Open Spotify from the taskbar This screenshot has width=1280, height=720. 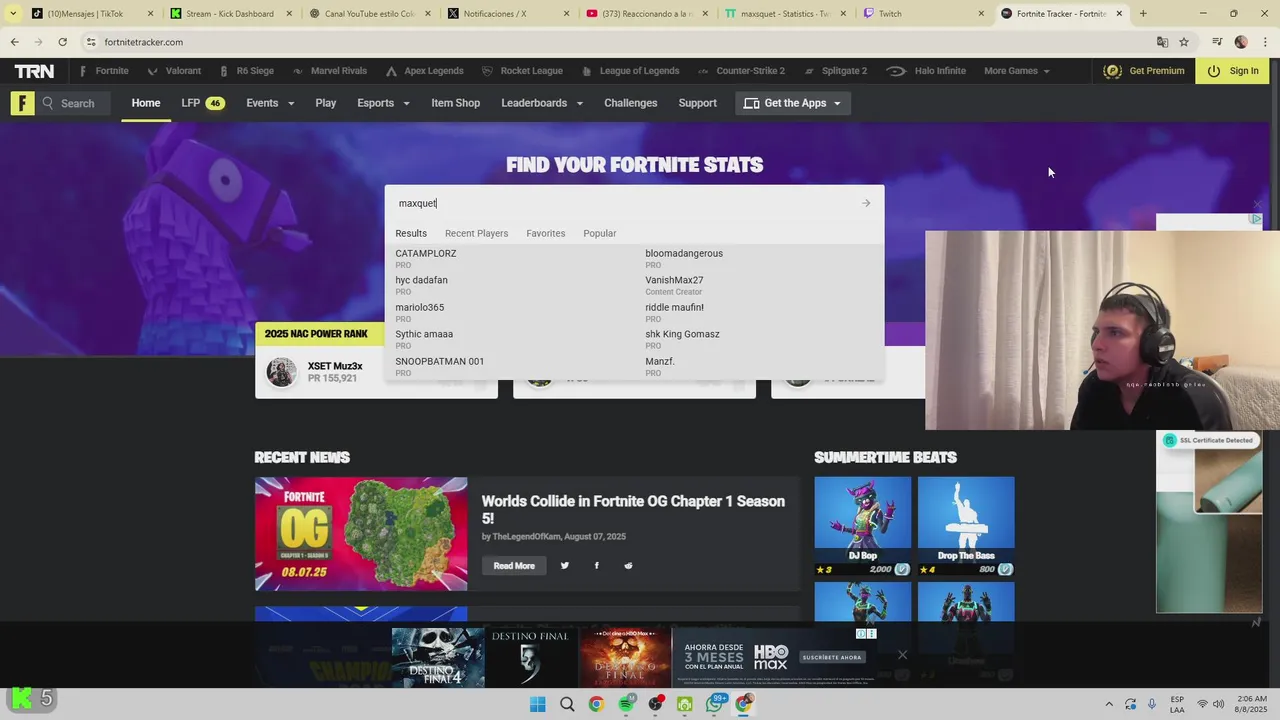point(626,704)
